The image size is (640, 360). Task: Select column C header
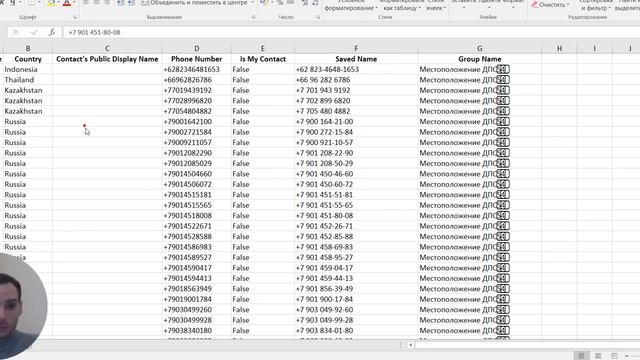pyautogui.click(x=107, y=48)
